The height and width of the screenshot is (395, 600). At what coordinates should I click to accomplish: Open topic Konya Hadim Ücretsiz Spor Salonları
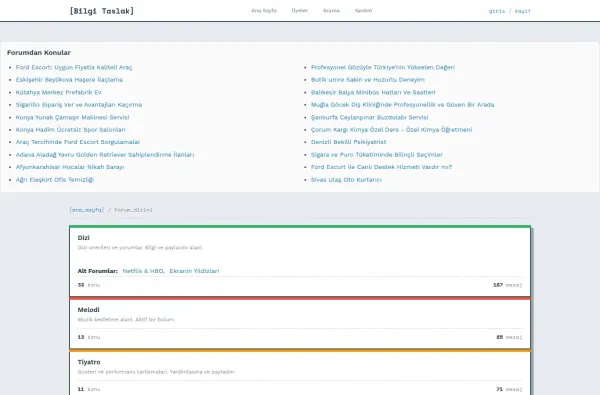point(70,129)
